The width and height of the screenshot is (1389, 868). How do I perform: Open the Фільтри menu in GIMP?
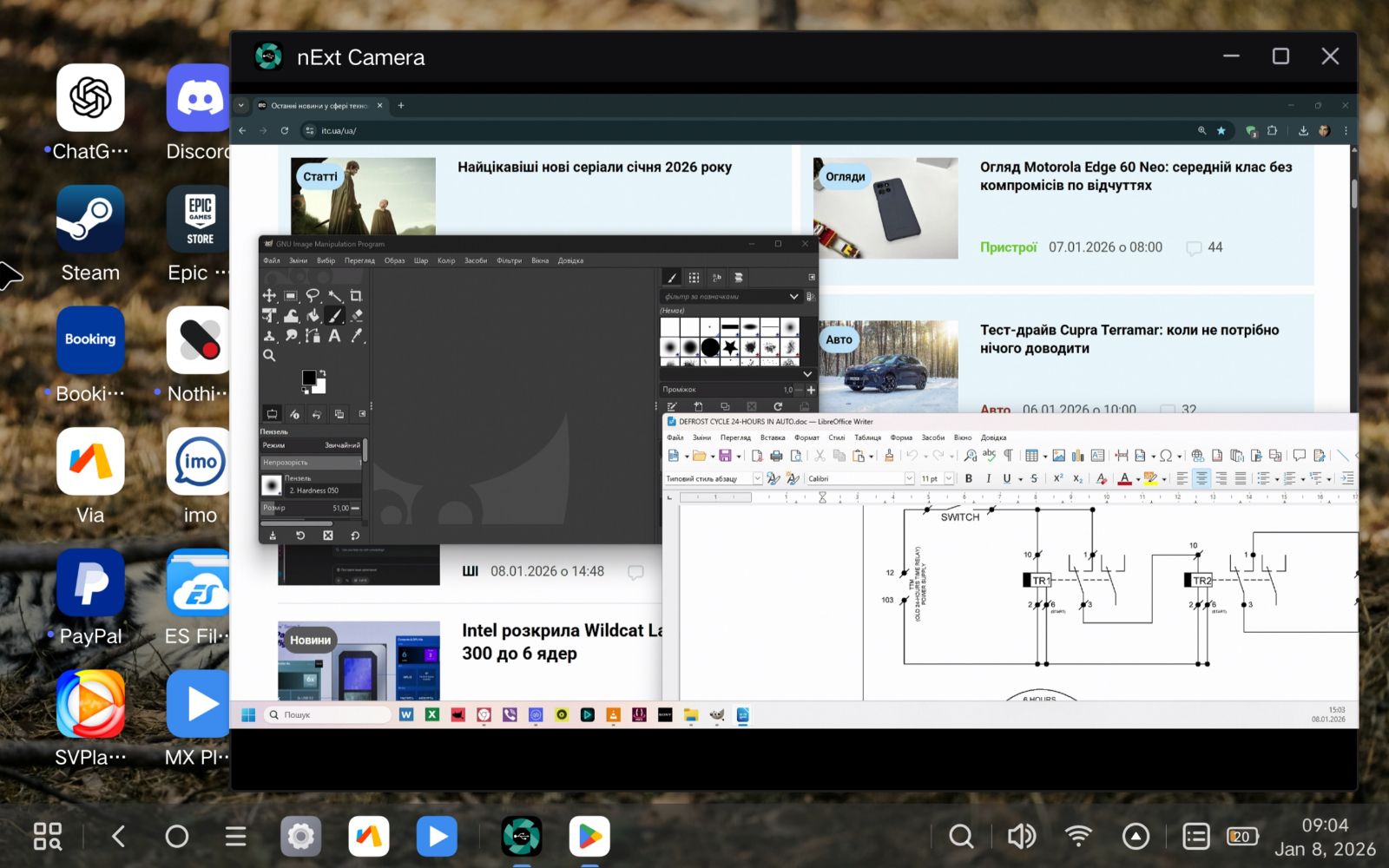click(509, 260)
